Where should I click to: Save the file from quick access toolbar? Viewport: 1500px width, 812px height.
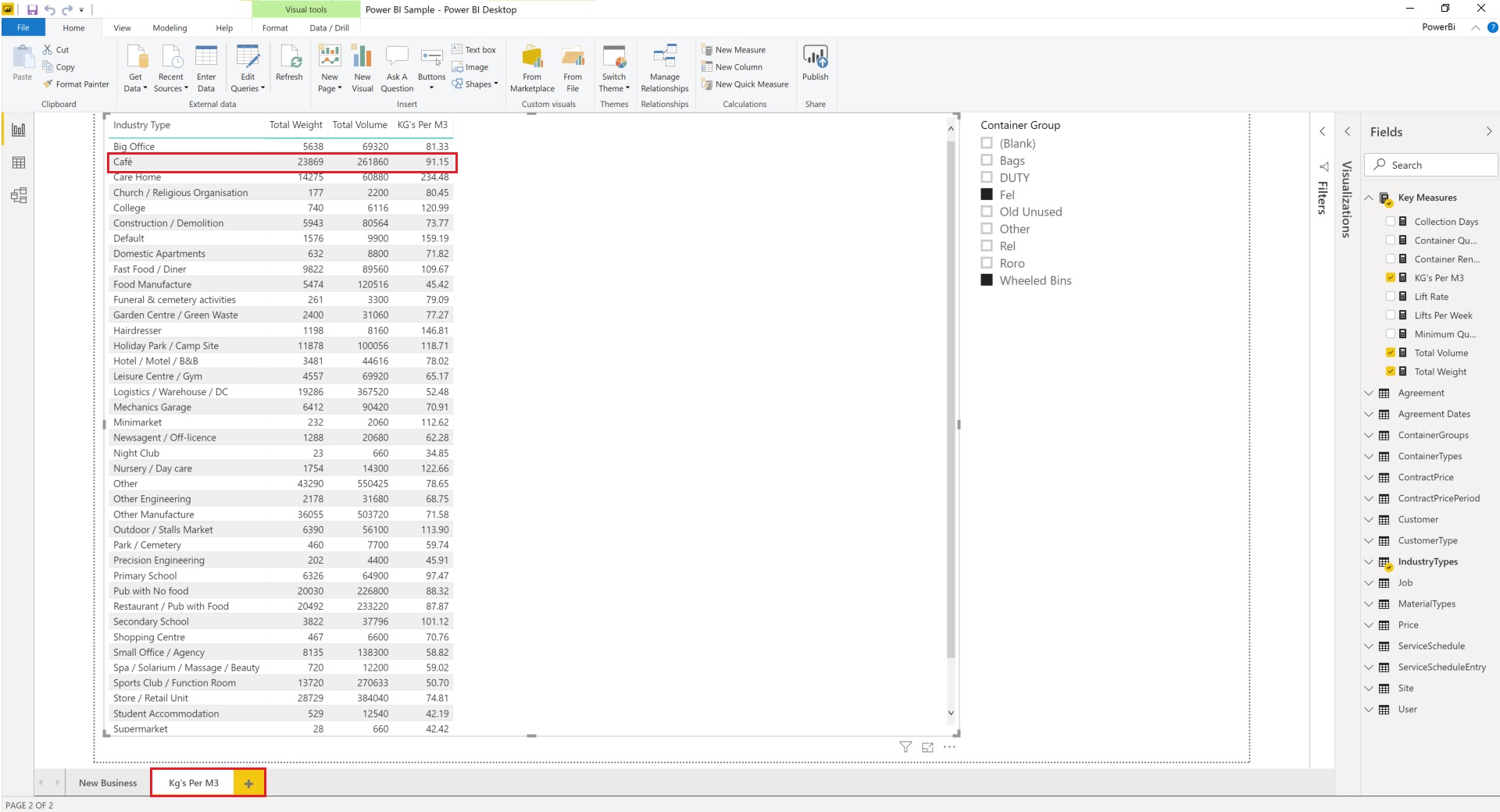tap(32, 10)
